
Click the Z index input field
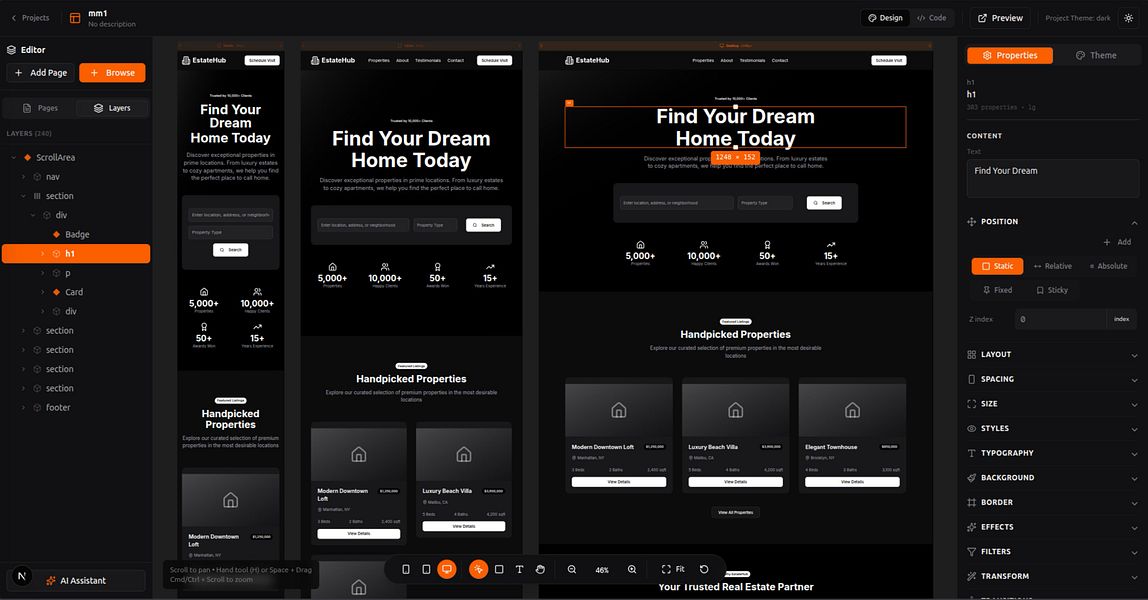[x=1060, y=319]
